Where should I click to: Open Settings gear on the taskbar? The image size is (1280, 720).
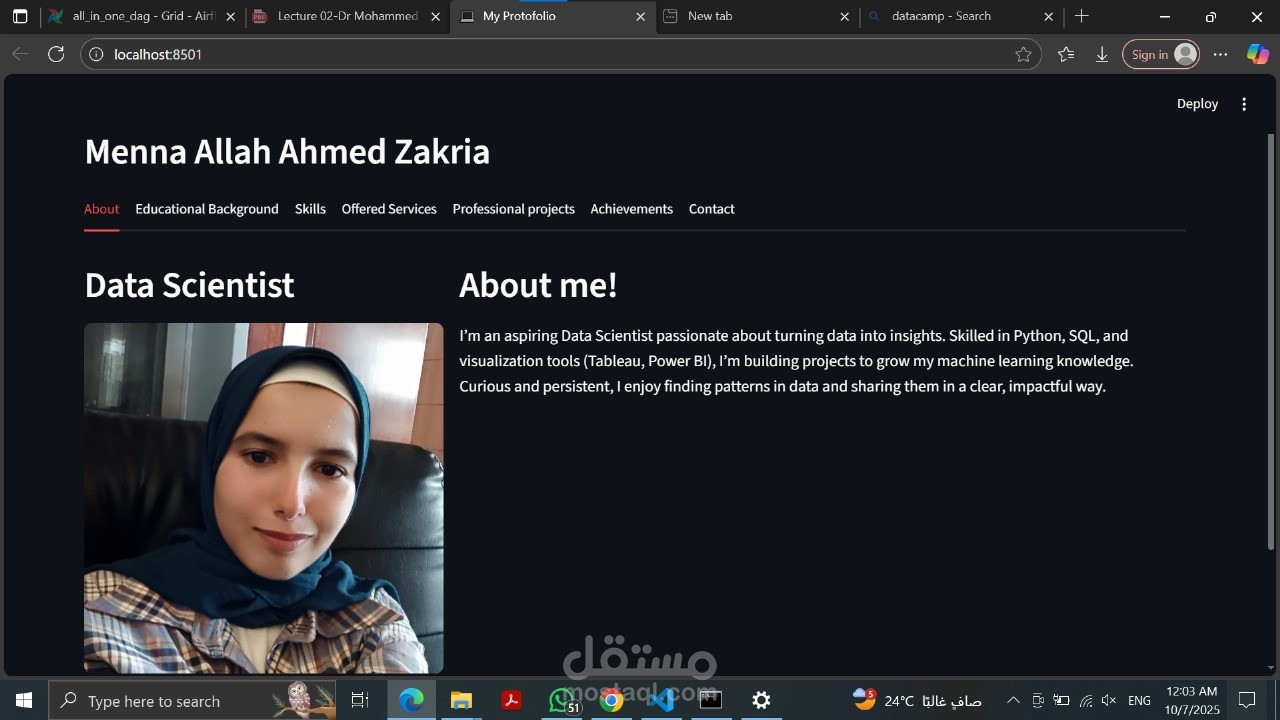pos(761,700)
